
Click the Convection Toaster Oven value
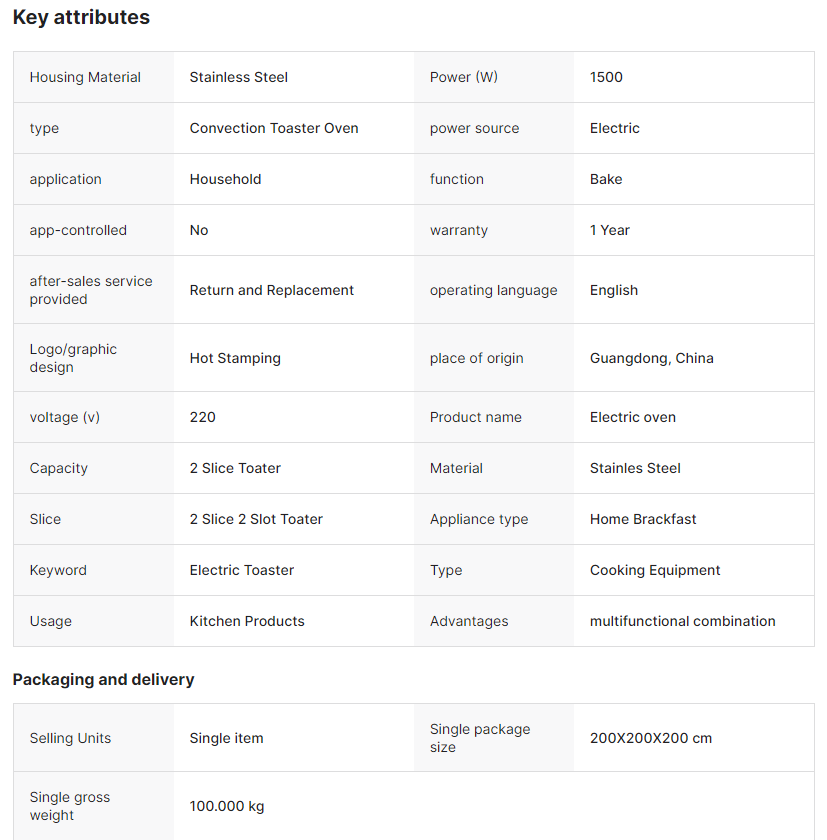(274, 128)
